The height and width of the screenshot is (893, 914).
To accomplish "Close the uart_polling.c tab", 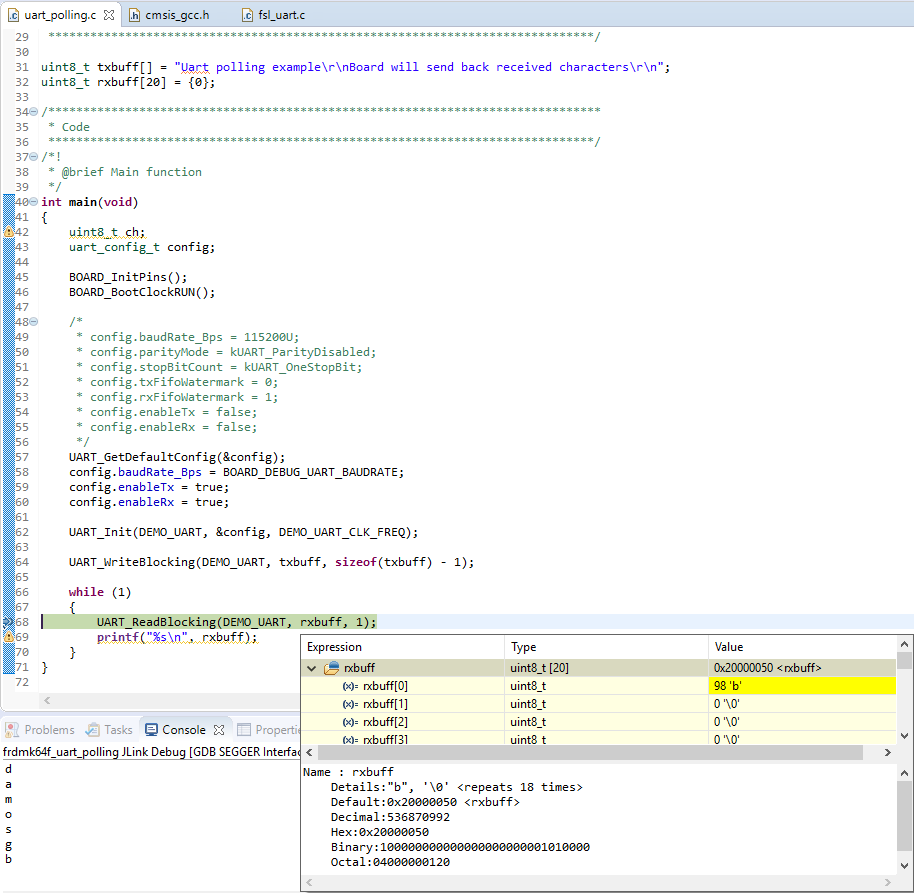I will tap(109, 15).
